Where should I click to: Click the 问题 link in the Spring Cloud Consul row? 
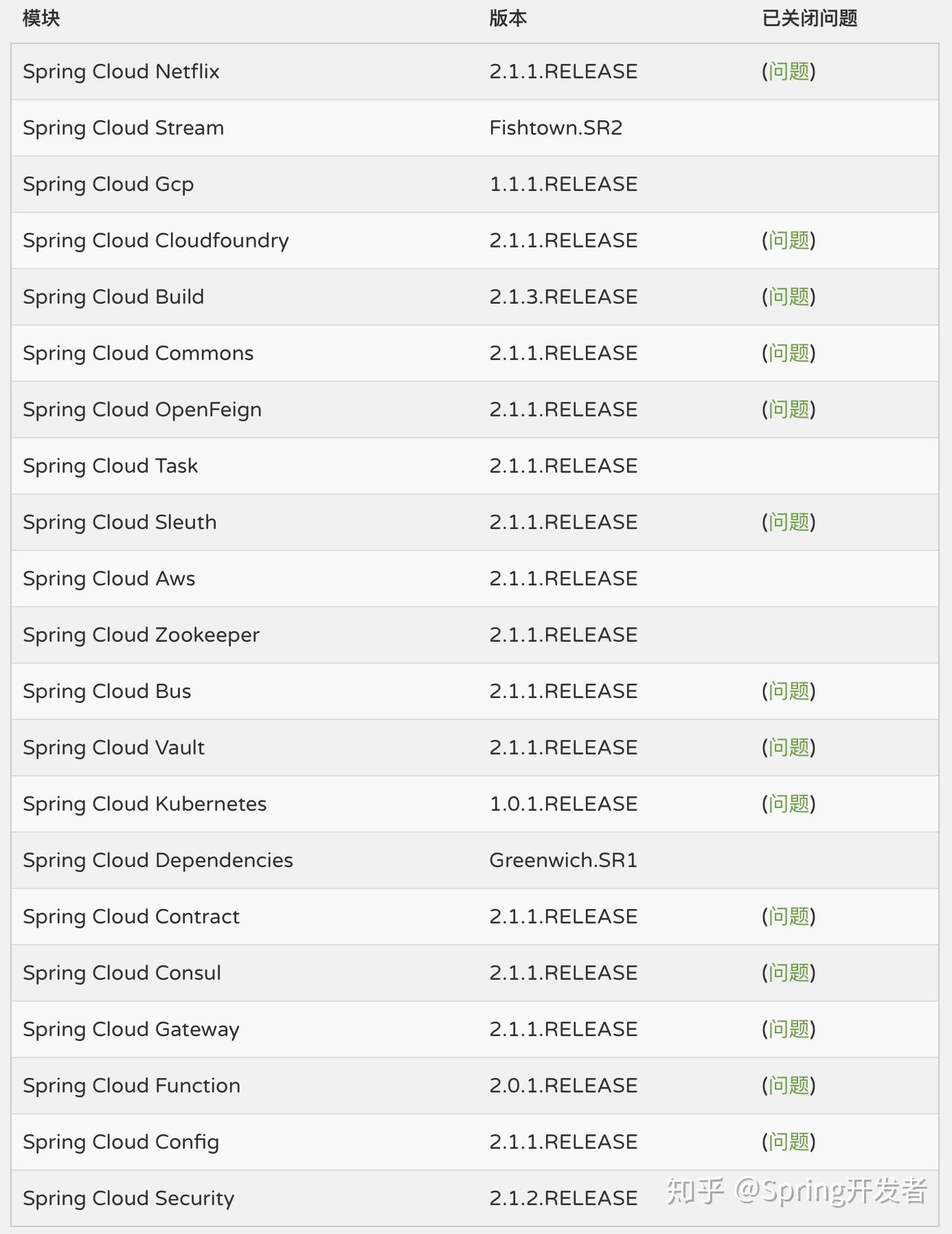(x=789, y=973)
